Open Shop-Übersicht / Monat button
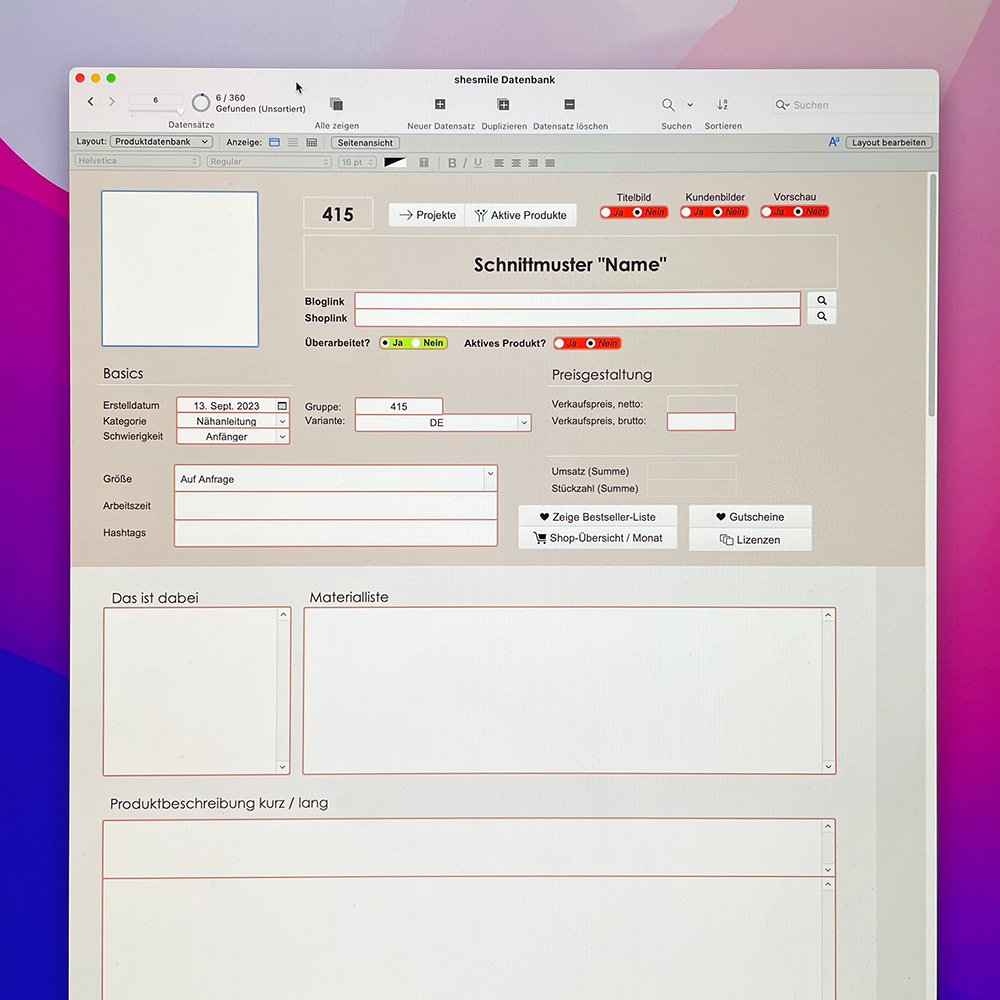This screenshot has width=1000, height=1000. [598, 538]
